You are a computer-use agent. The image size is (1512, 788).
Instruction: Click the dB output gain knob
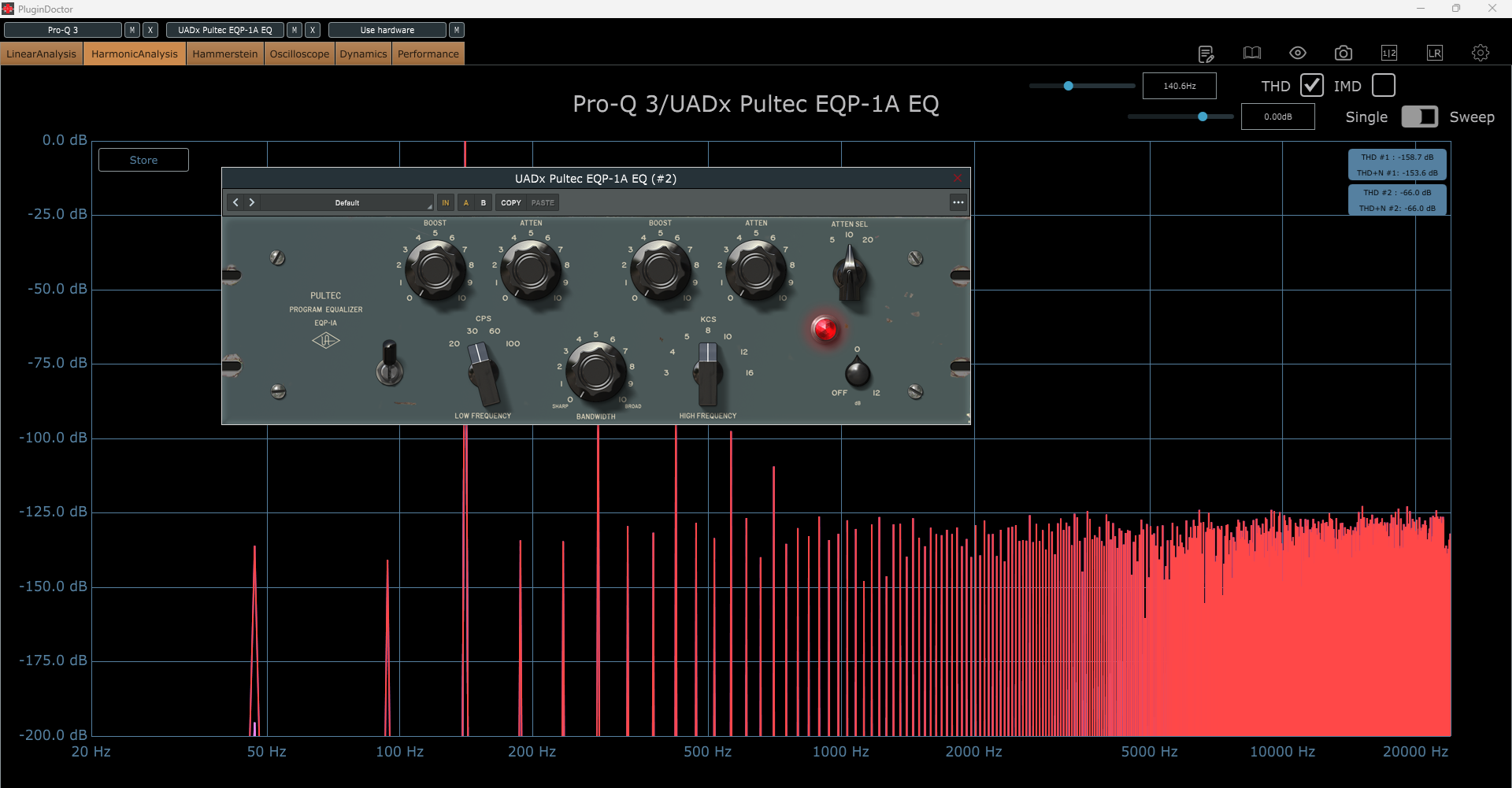point(858,372)
